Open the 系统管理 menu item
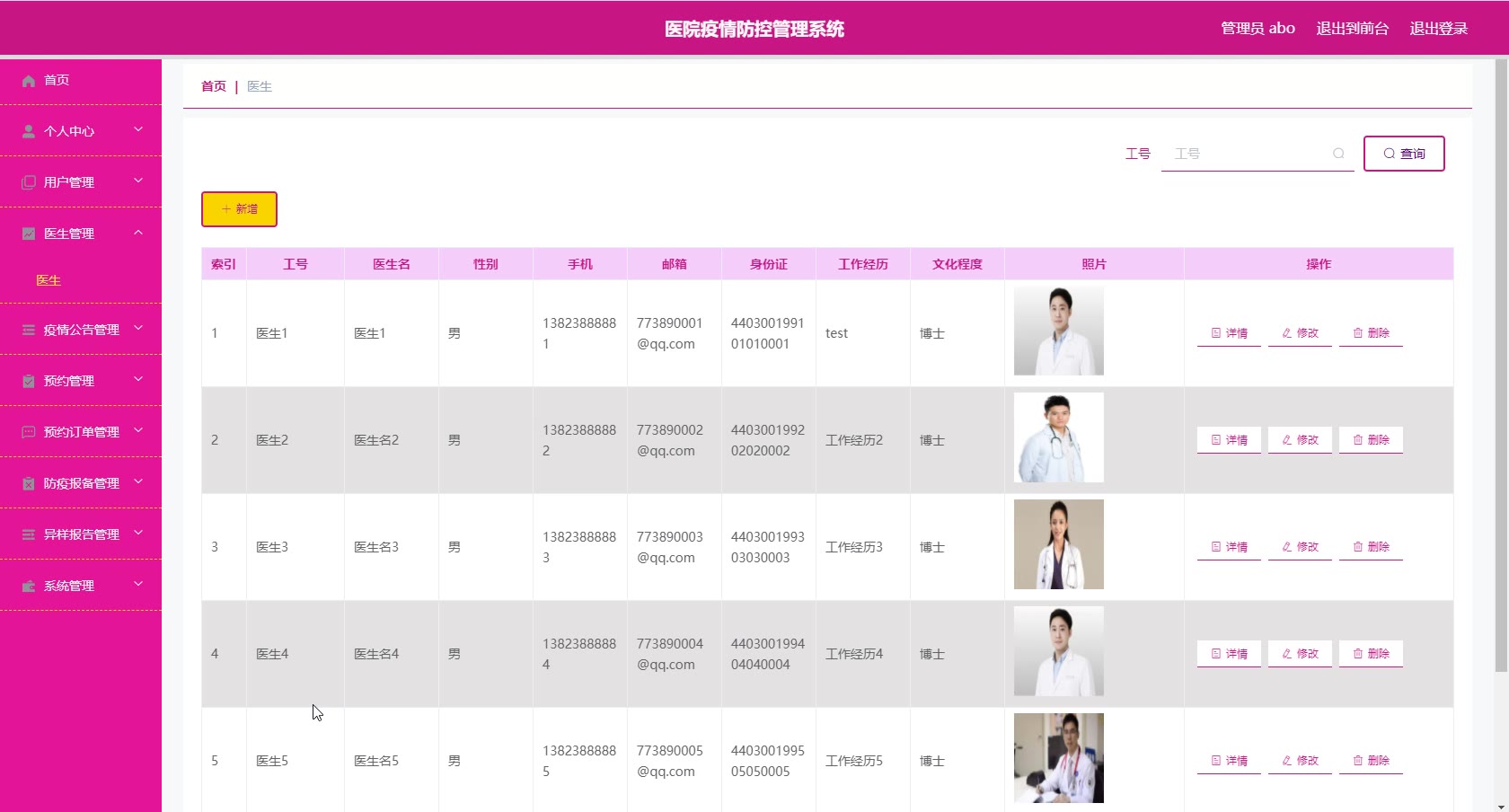 coord(81,586)
